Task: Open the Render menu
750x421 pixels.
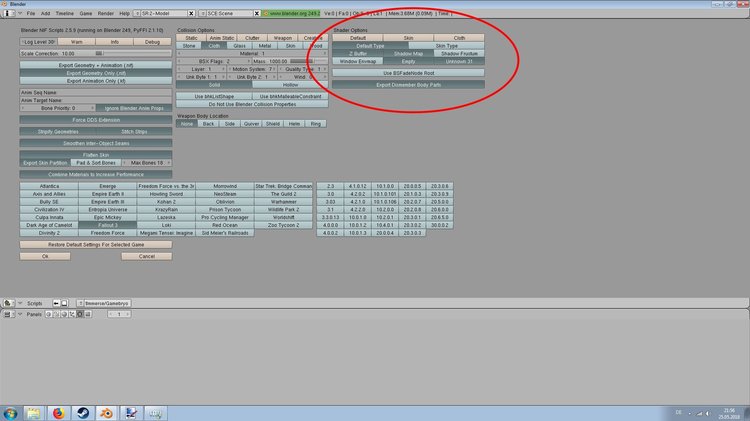Action: tap(106, 13)
